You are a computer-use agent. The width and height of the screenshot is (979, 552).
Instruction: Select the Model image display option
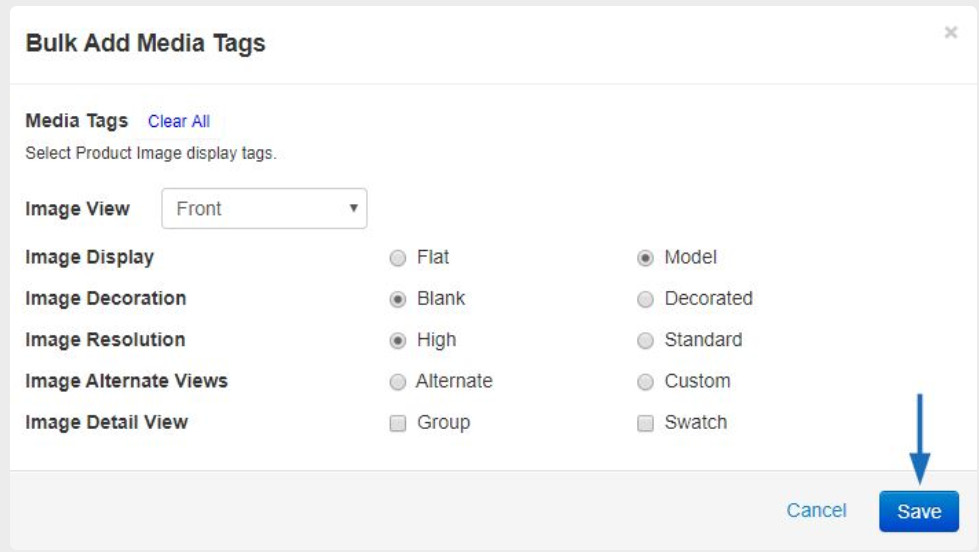(645, 258)
